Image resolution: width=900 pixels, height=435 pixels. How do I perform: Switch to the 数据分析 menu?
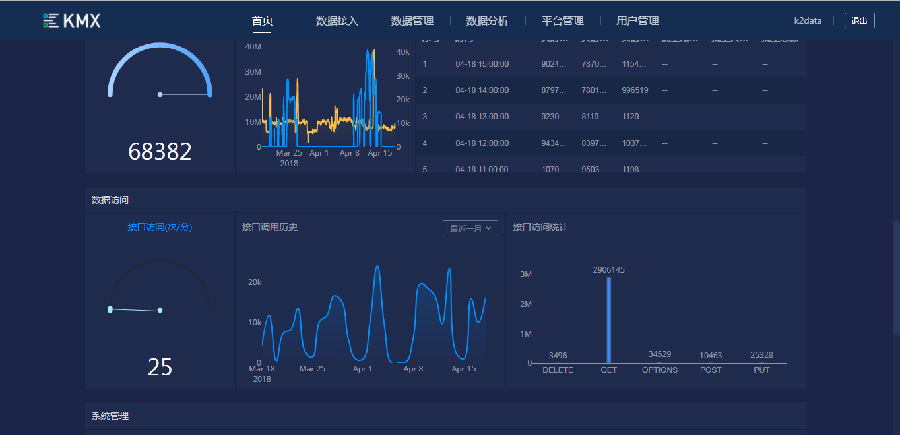[487, 21]
